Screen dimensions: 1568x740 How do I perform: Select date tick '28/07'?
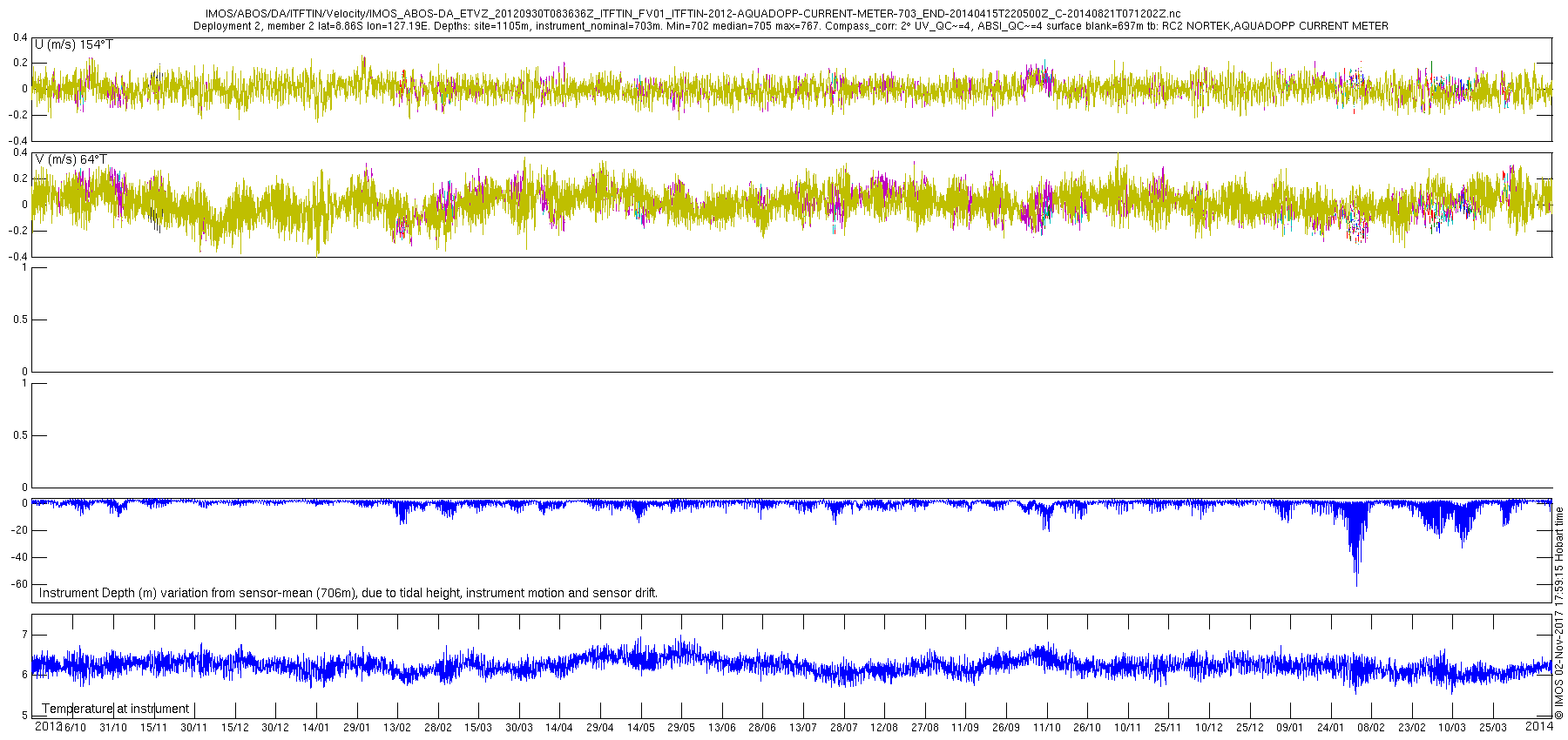pyautogui.click(x=844, y=728)
